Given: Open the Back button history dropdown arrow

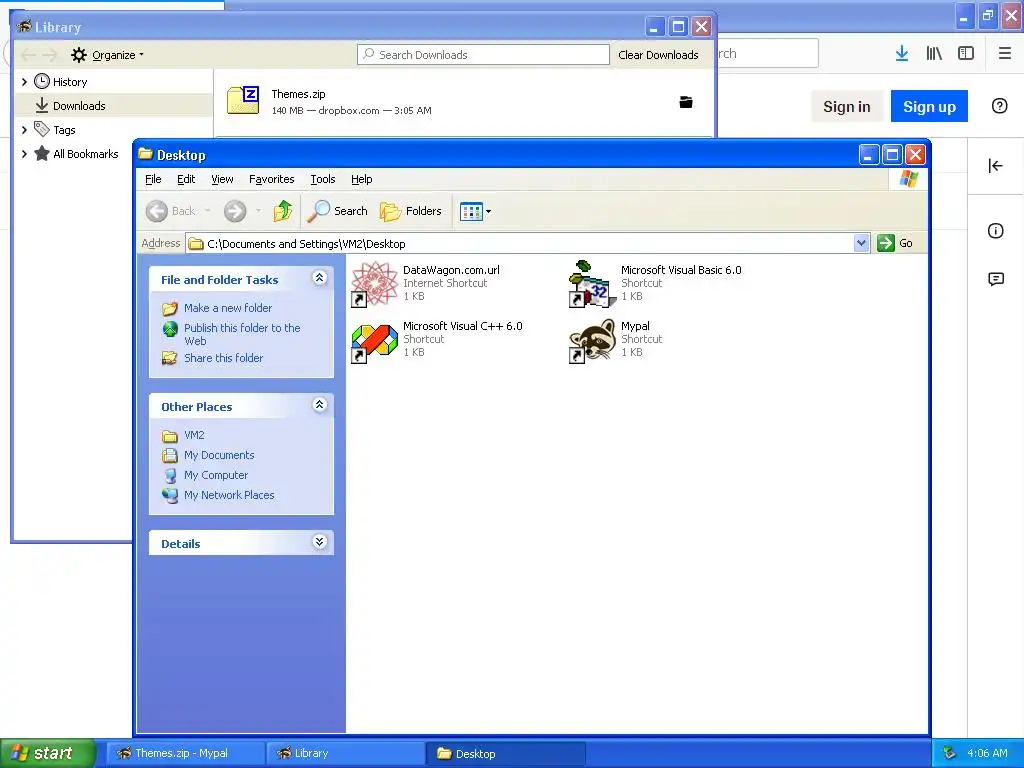Looking at the screenshot, I should (208, 211).
